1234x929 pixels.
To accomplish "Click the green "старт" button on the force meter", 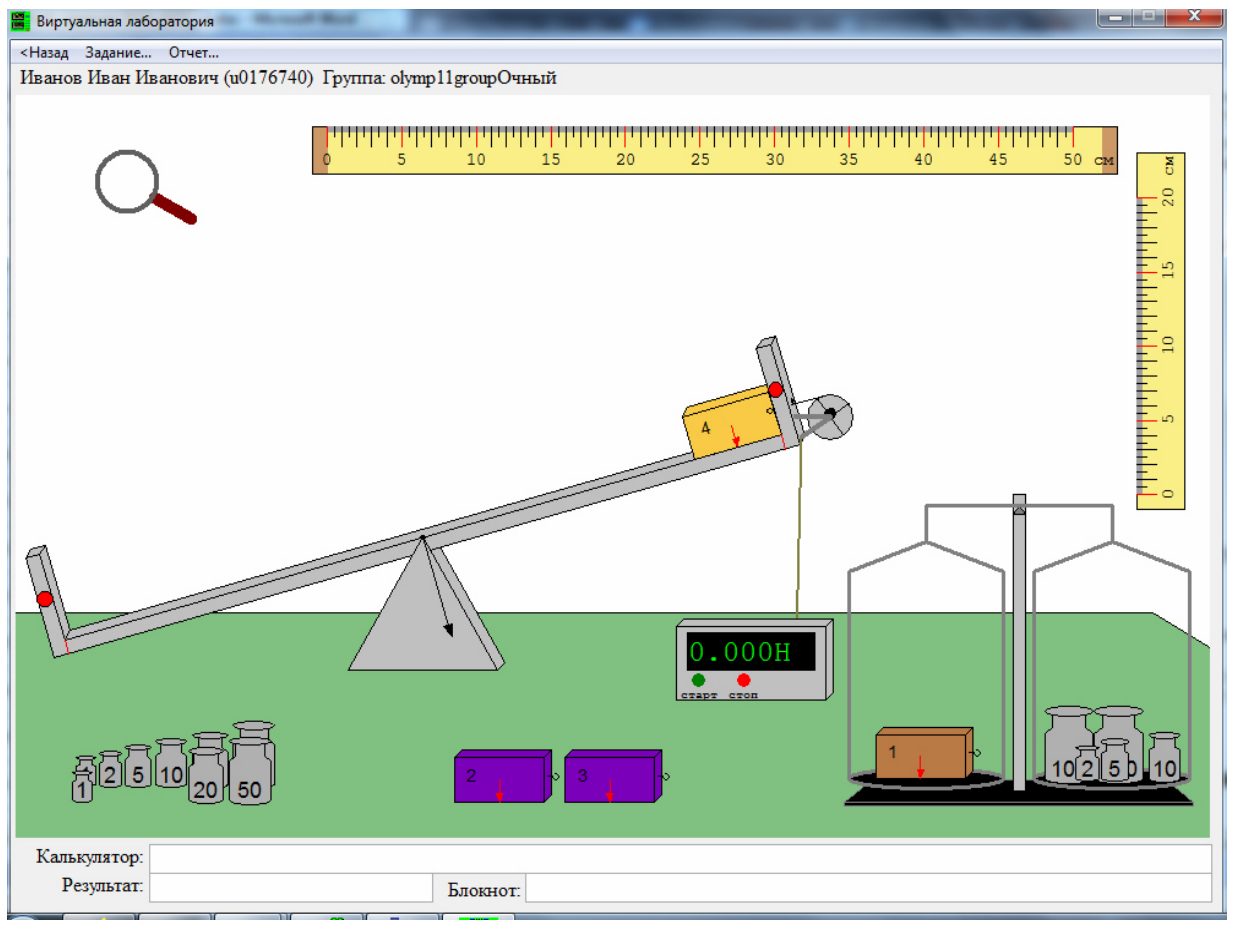I will [x=698, y=680].
